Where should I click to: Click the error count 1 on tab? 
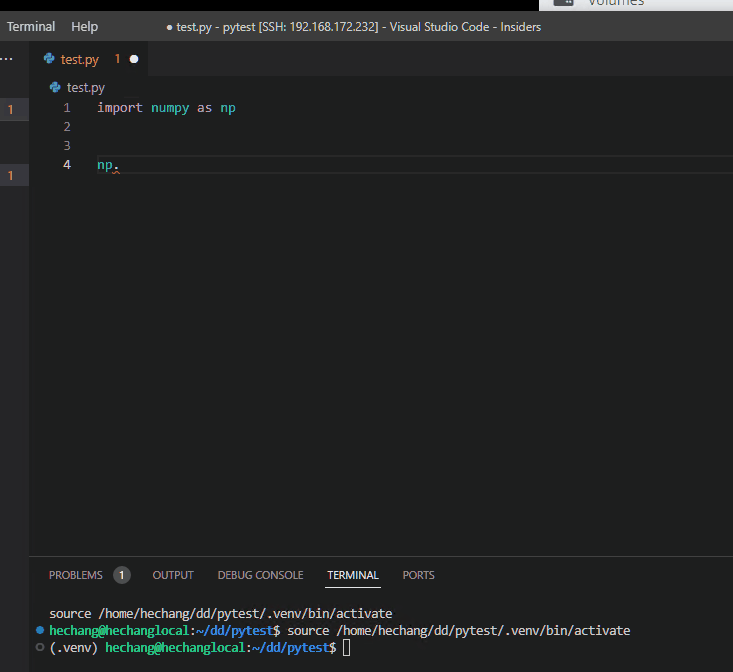(x=117, y=59)
